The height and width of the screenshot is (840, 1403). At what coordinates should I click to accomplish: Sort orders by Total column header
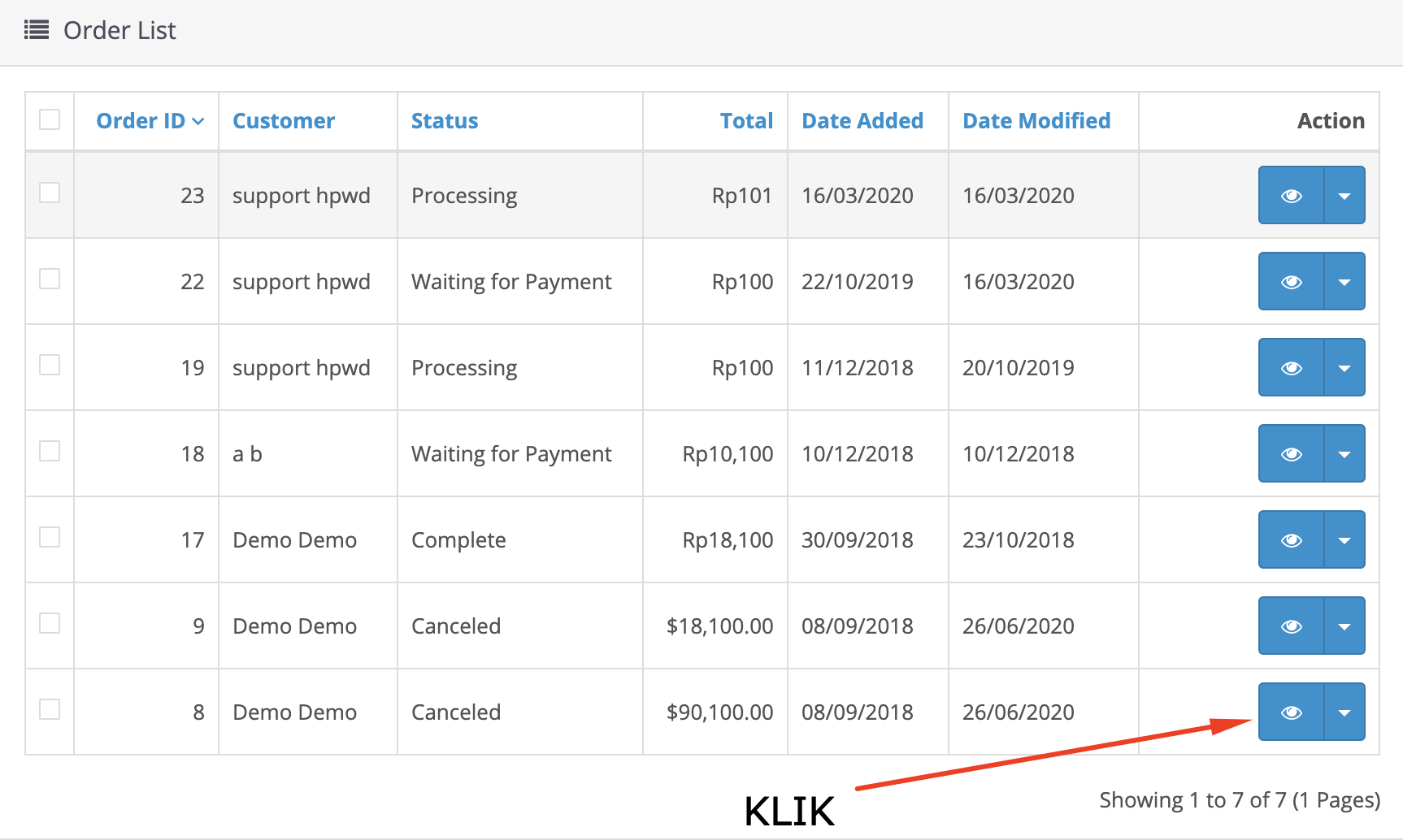(746, 121)
